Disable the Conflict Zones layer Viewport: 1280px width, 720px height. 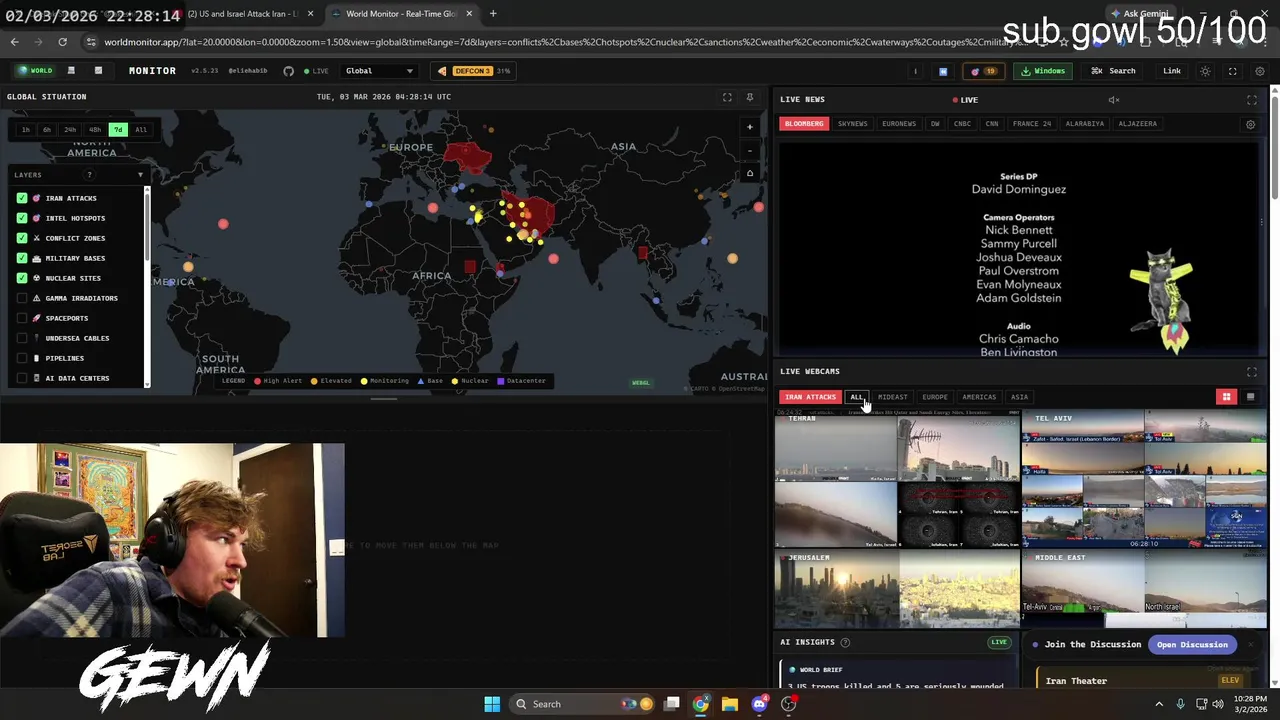[x=22, y=238]
